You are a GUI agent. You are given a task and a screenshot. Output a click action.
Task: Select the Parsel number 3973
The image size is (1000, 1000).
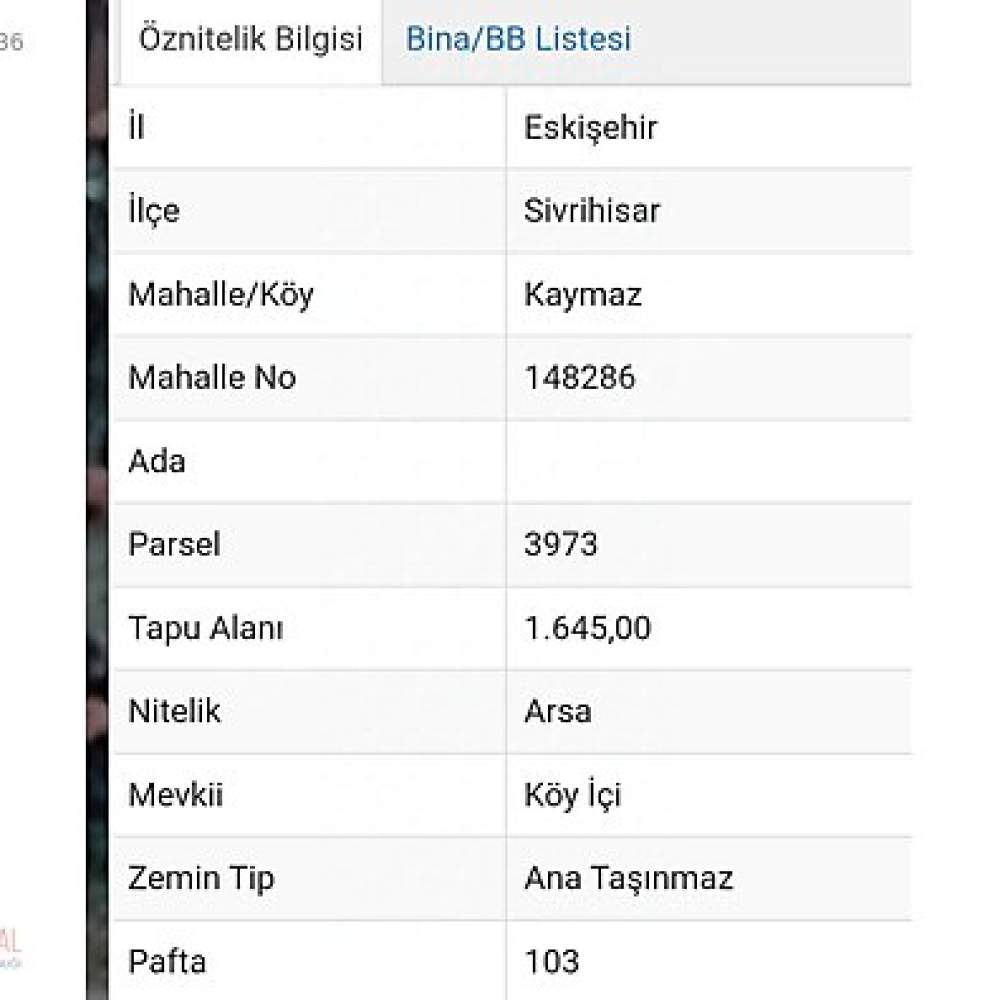561,545
